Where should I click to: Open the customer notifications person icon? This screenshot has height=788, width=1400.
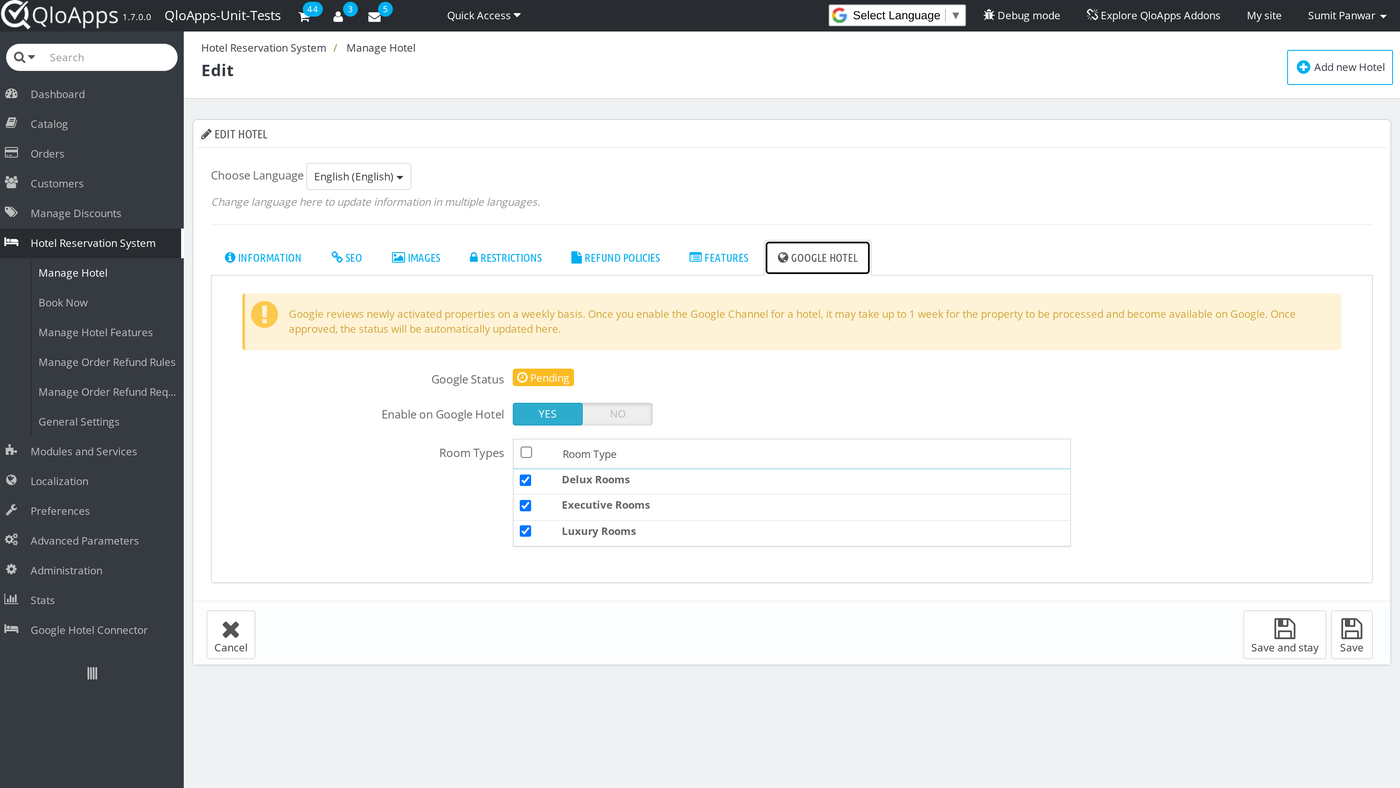pos(338,16)
